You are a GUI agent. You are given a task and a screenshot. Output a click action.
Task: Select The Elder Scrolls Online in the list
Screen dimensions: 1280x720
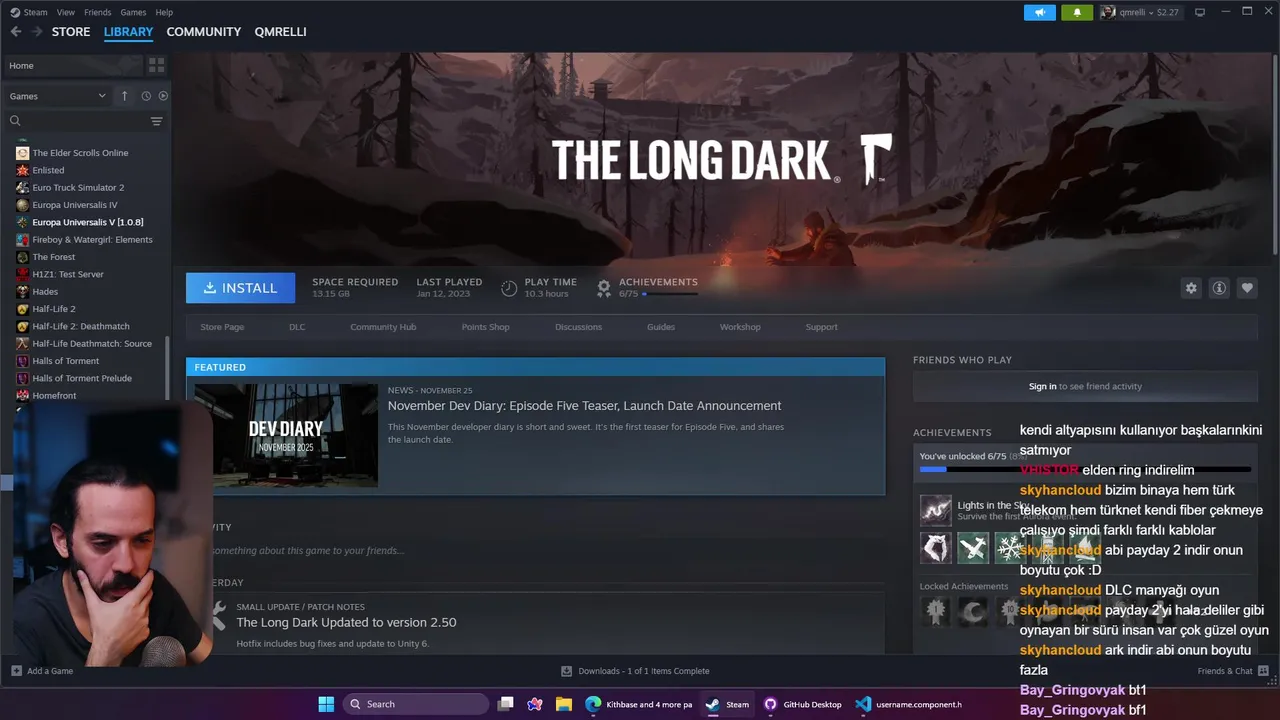(x=80, y=153)
